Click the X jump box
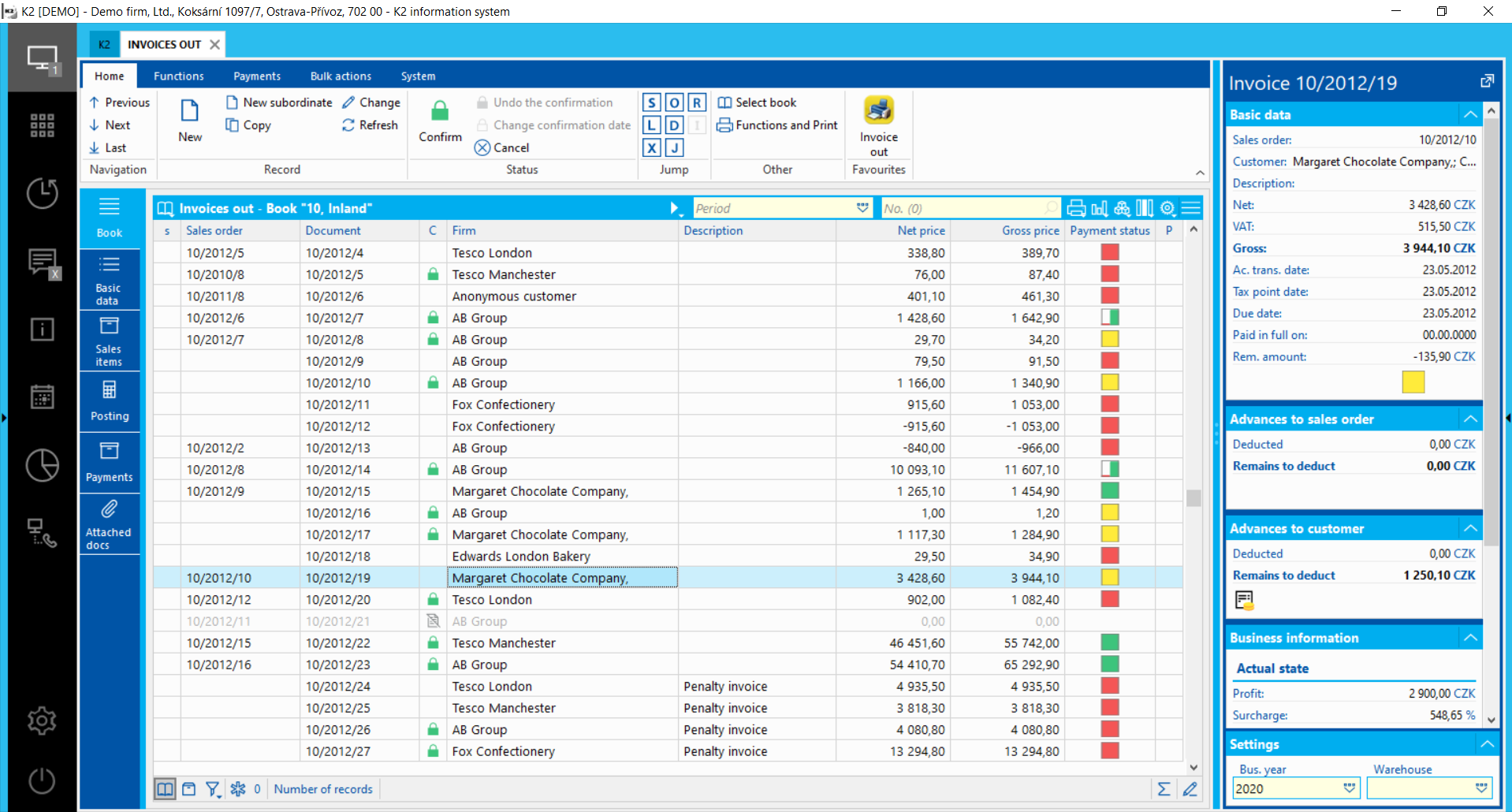Image resolution: width=1512 pixels, height=812 pixels. pyautogui.click(x=651, y=147)
